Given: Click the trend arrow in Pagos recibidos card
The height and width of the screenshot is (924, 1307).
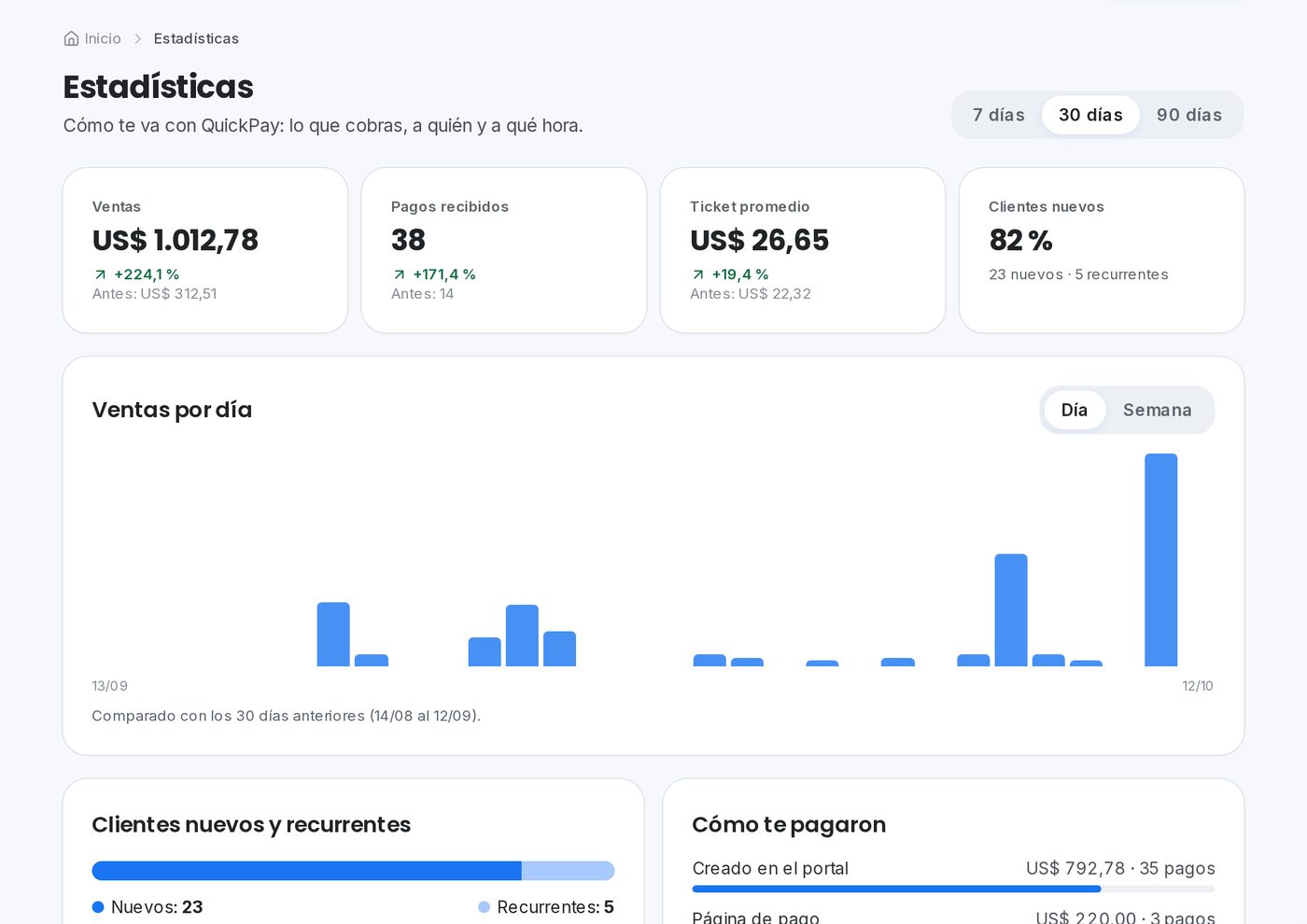Looking at the screenshot, I should pyautogui.click(x=399, y=274).
